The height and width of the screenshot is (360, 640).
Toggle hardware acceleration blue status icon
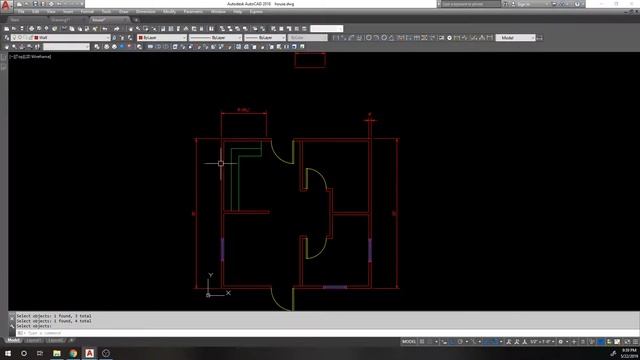600,342
